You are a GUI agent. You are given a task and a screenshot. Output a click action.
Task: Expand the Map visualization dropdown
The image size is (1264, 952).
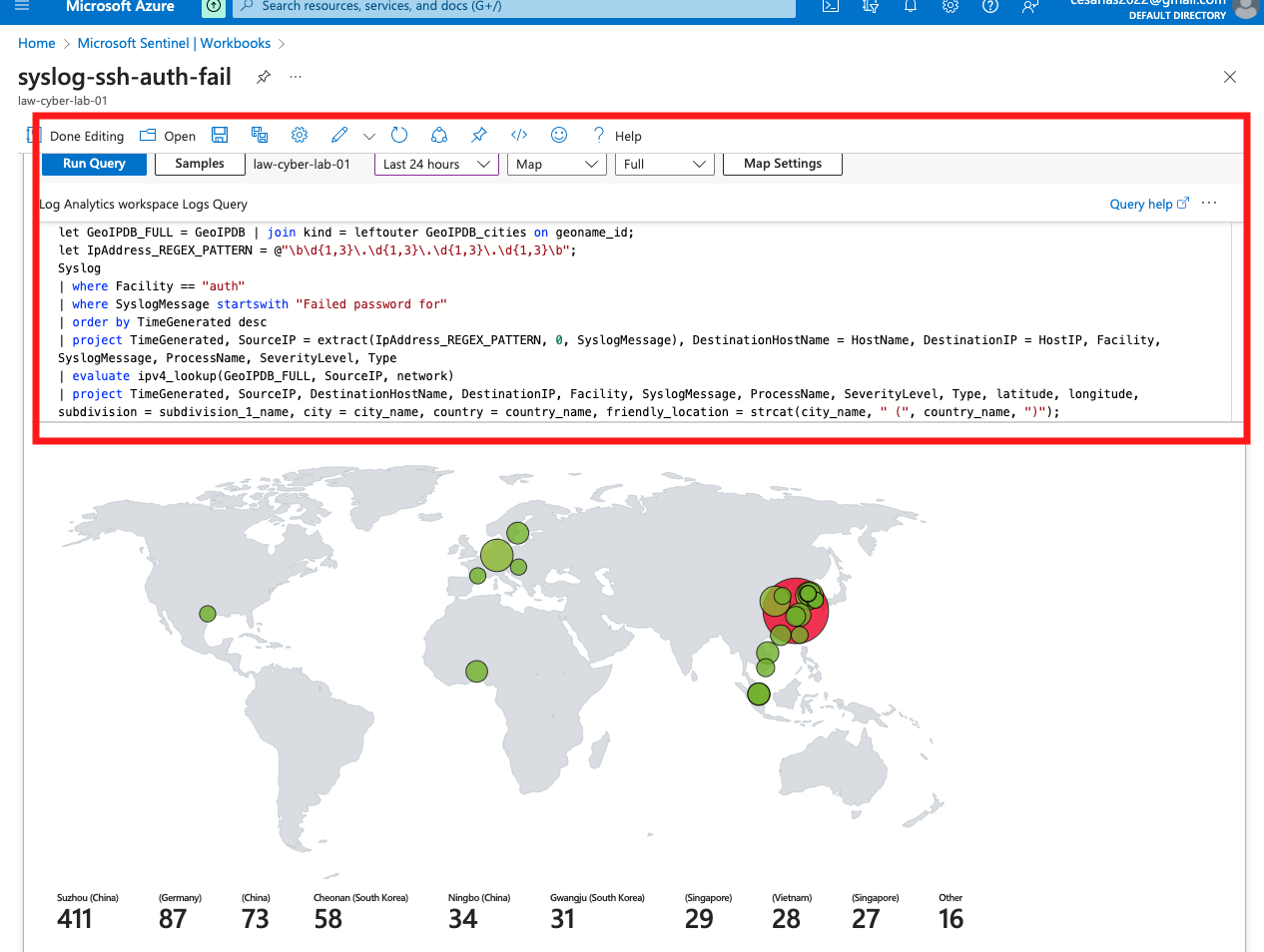[x=557, y=164]
